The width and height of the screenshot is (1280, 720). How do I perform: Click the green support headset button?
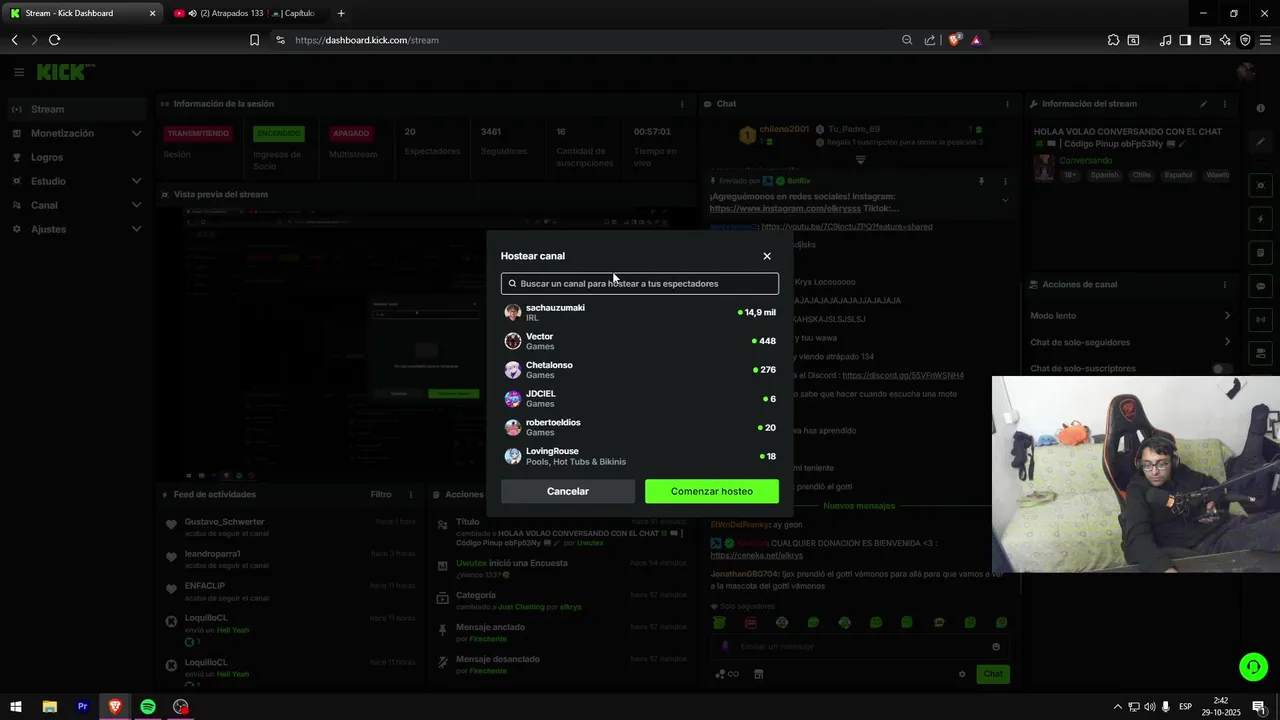tap(1253, 666)
